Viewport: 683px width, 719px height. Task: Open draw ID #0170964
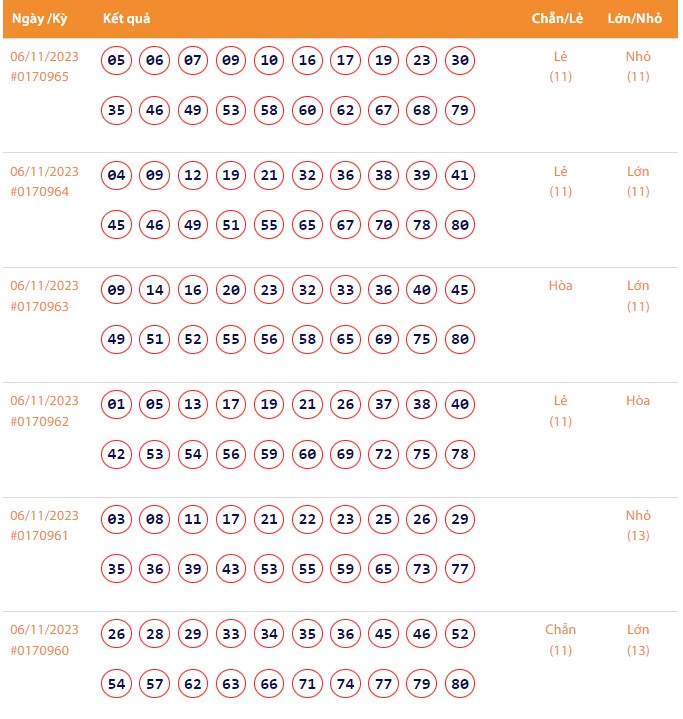40,192
